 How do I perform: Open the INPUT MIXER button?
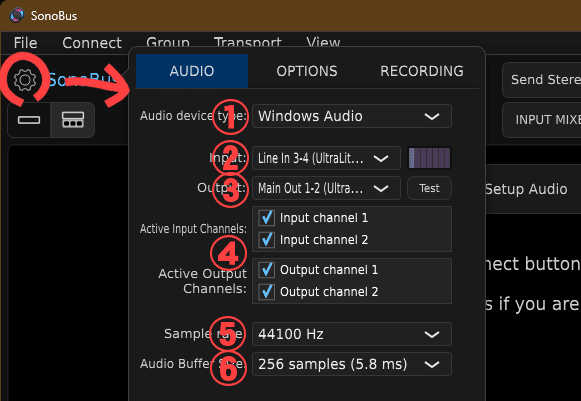(x=542, y=120)
